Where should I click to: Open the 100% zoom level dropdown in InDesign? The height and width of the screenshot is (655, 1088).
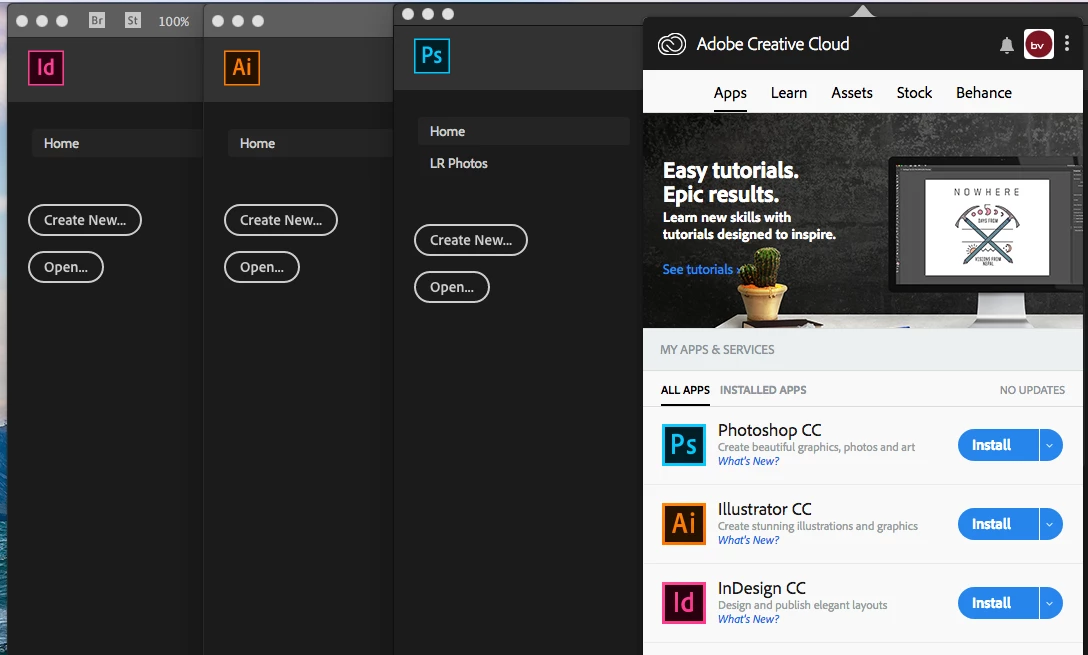pyautogui.click(x=173, y=22)
